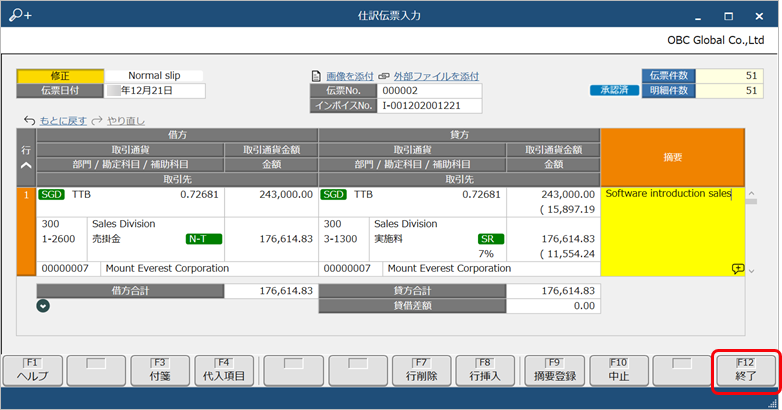Click the external file attachment clip icon
The width and height of the screenshot is (782, 410).
[x=384, y=76]
